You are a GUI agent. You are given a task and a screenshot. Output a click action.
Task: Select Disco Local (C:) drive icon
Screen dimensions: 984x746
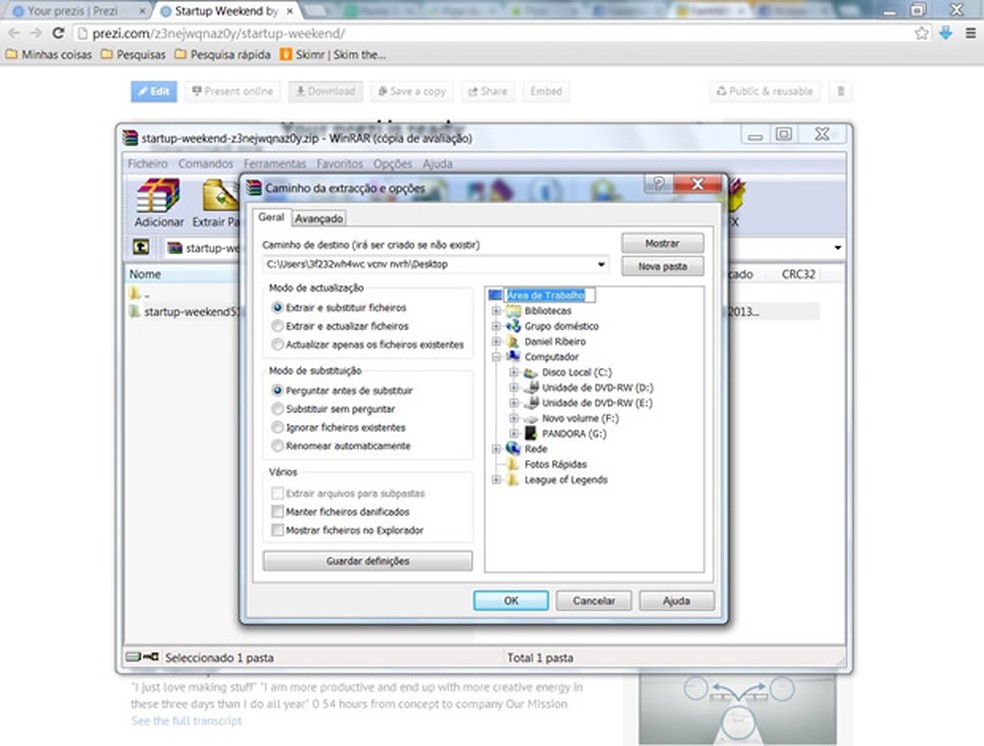[x=530, y=373]
